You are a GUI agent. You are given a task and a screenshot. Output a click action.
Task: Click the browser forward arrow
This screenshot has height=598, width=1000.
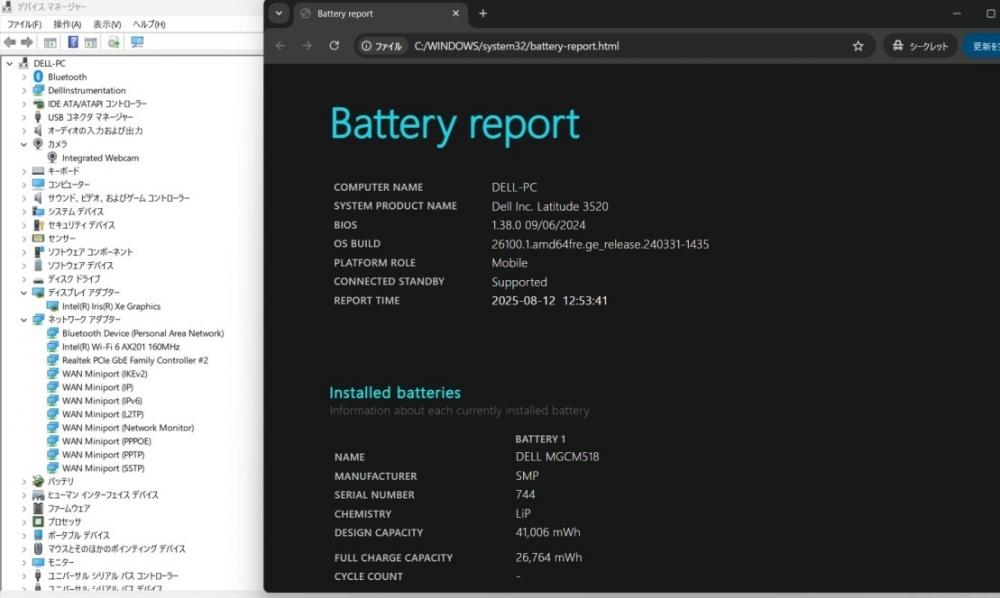tap(307, 46)
